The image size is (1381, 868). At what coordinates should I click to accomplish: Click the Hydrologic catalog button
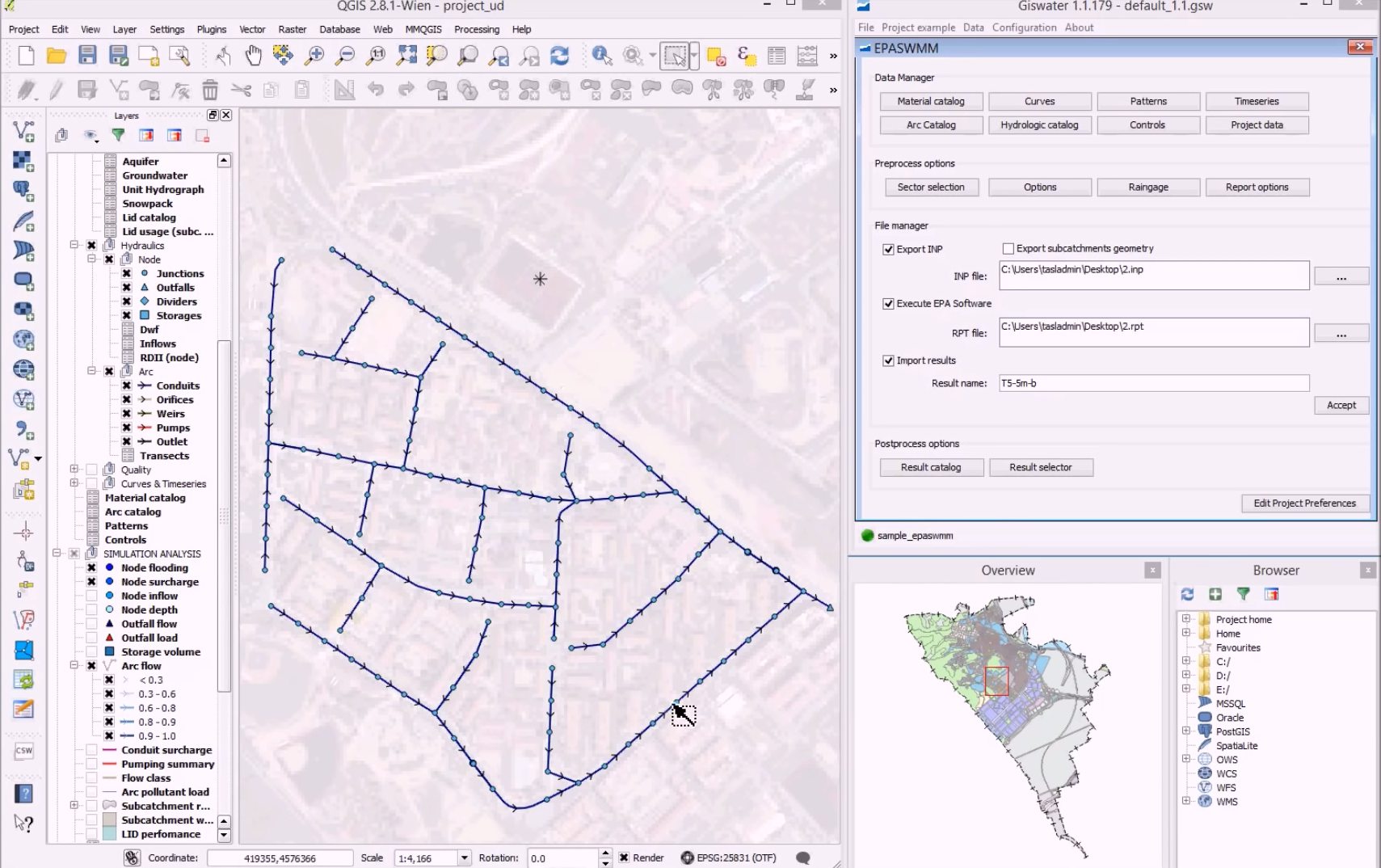coord(1039,124)
